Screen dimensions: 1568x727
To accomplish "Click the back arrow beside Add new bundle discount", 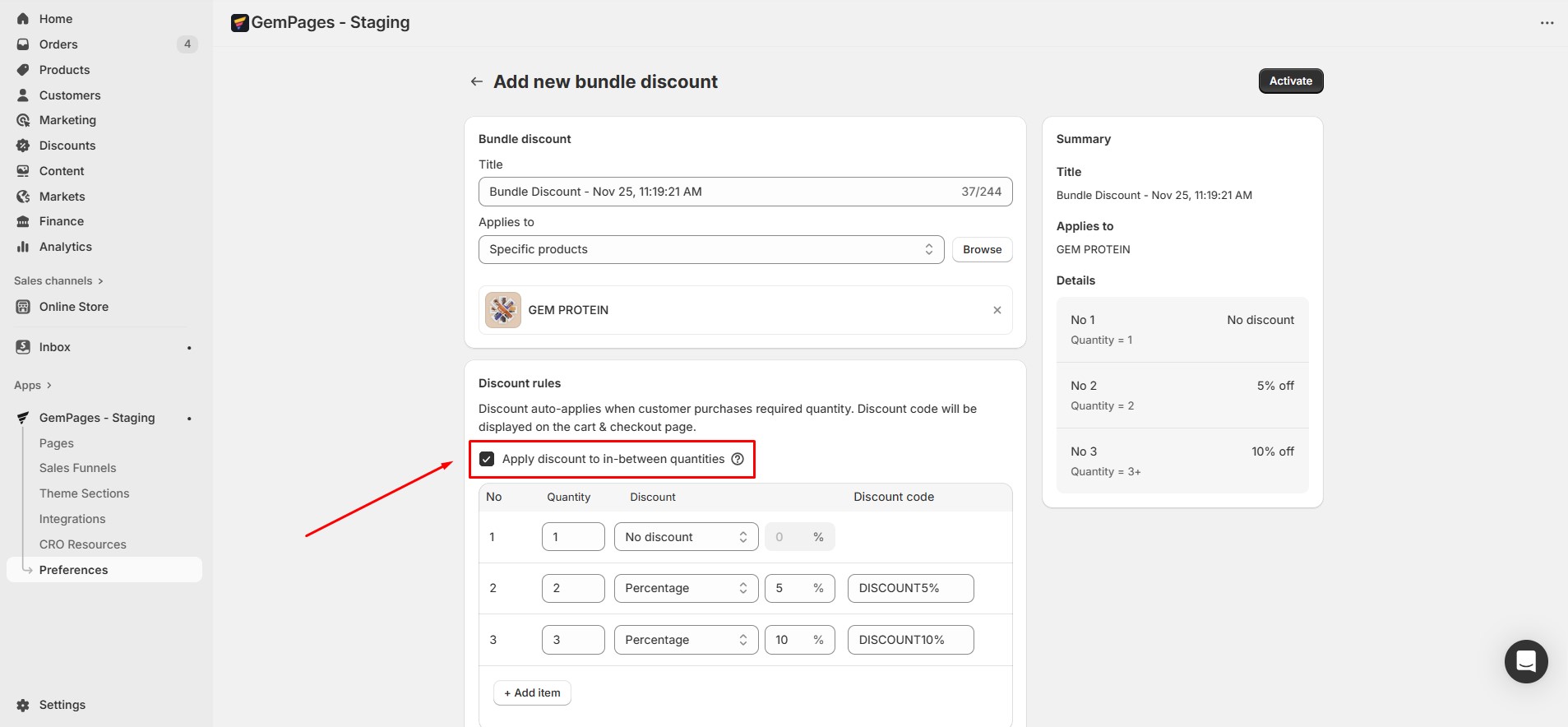I will pos(476,81).
